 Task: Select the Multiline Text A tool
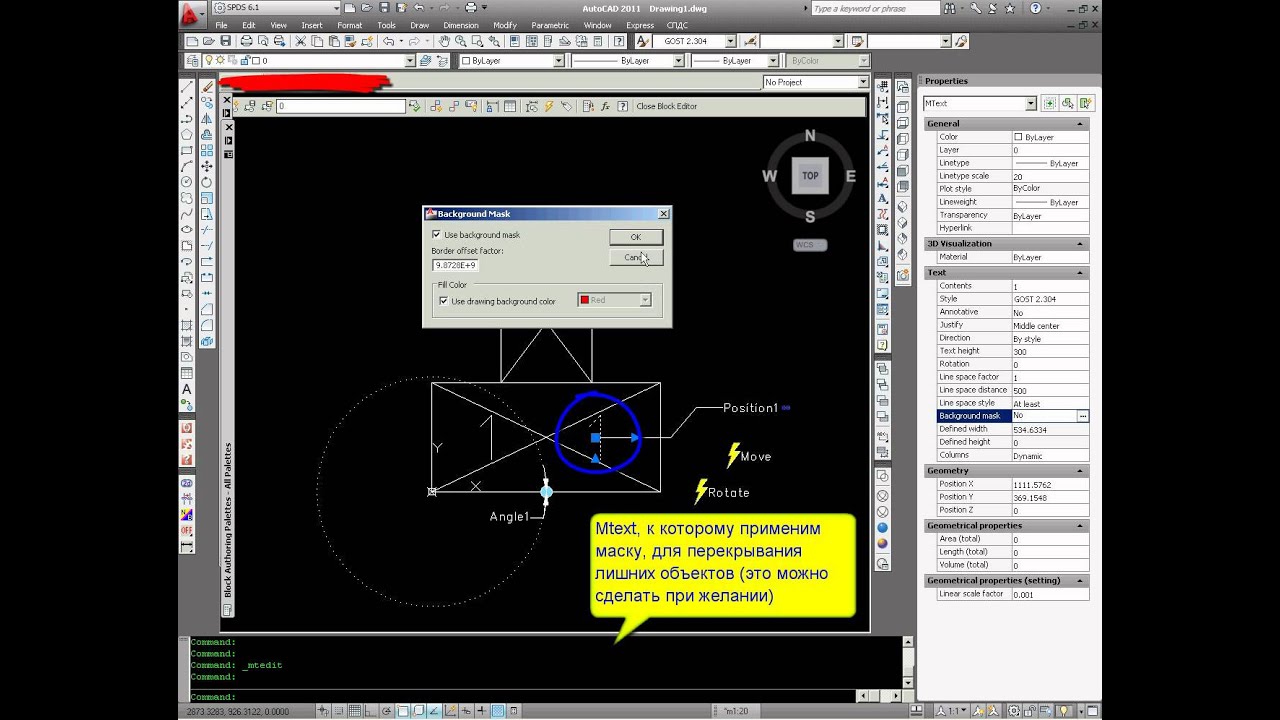click(x=187, y=389)
